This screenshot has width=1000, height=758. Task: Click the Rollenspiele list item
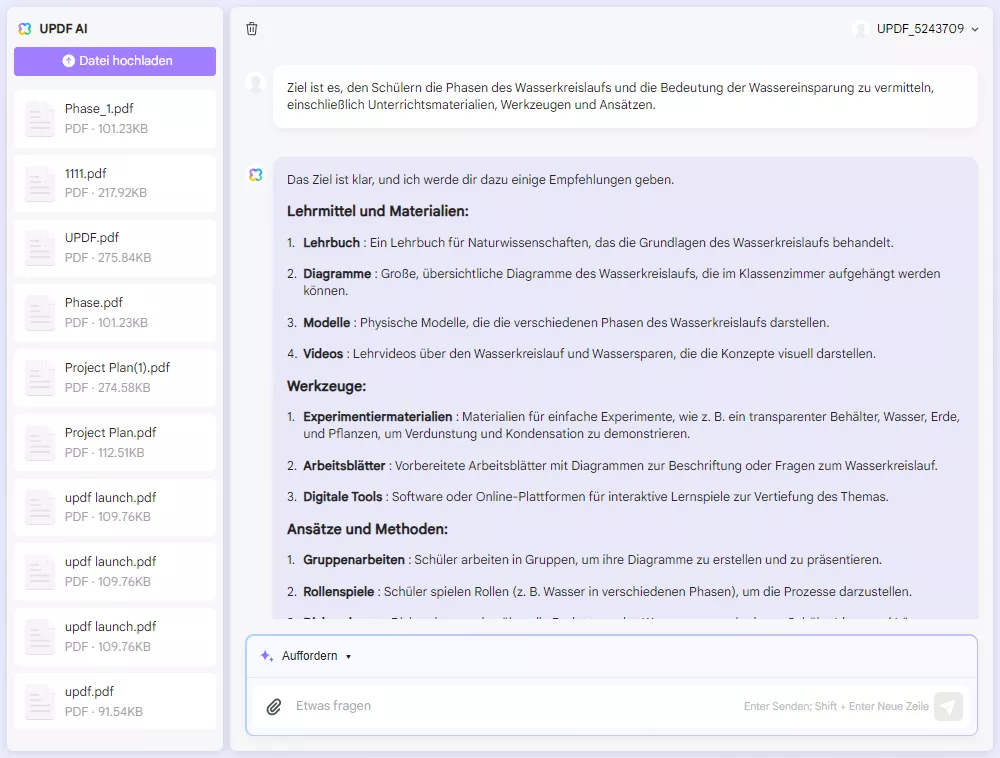pyautogui.click(x=599, y=592)
